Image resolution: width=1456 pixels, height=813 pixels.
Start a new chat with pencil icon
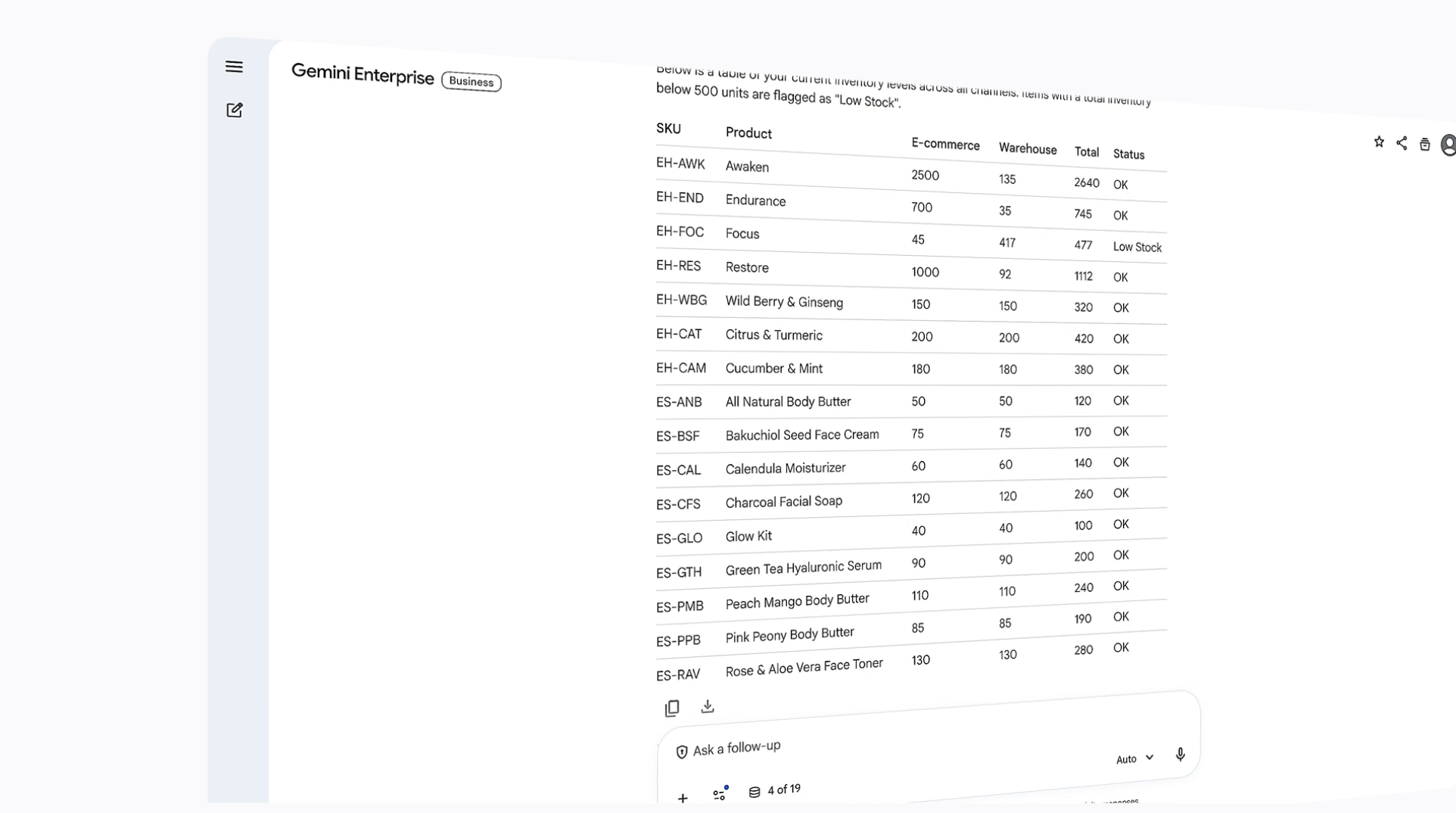point(235,110)
